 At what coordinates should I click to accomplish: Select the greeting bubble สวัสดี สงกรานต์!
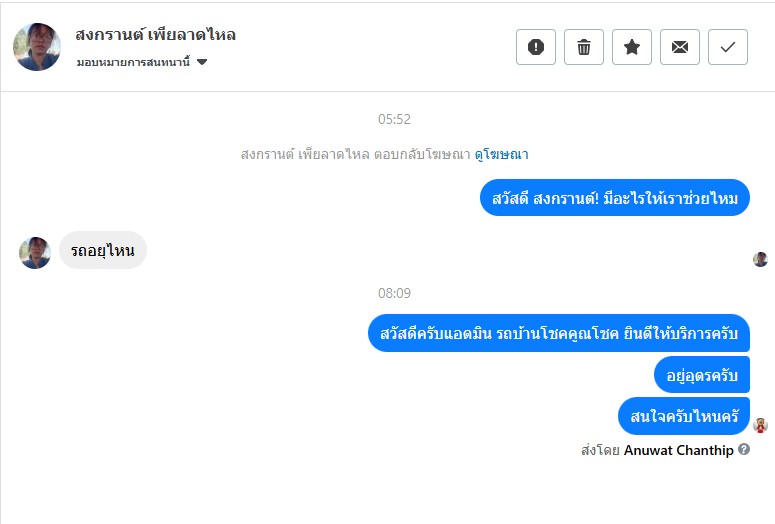click(x=615, y=198)
